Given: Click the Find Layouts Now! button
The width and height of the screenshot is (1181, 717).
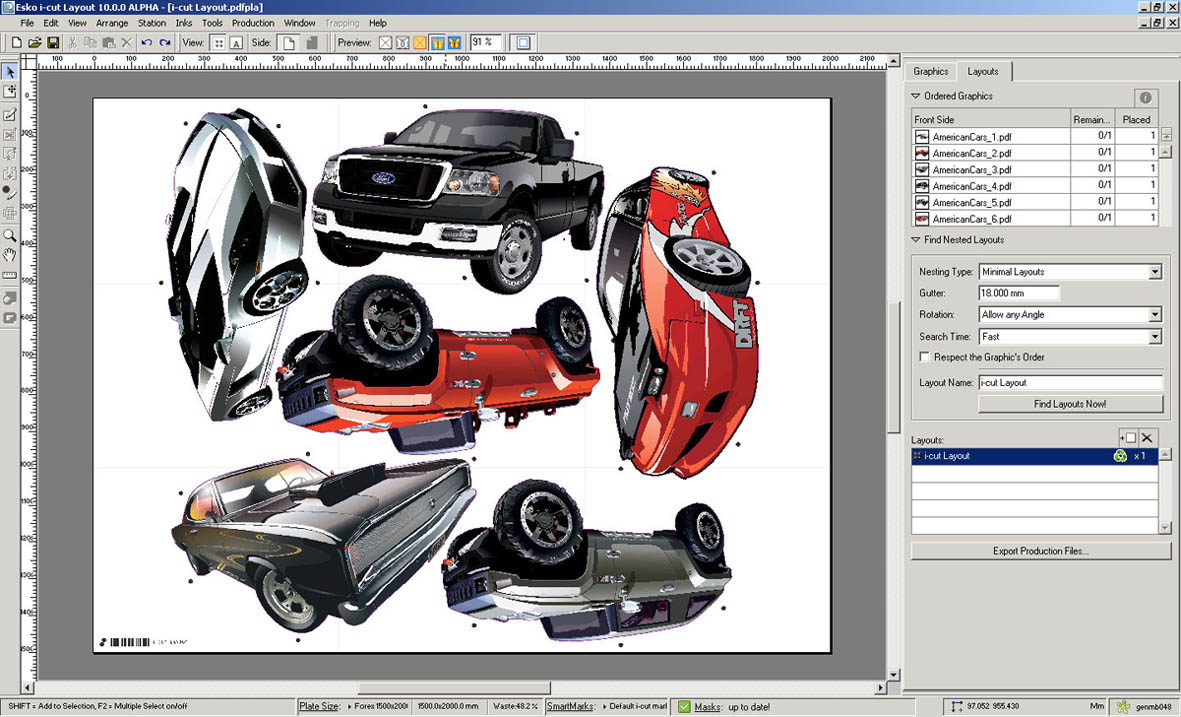Looking at the screenshot, I should (1070, 404).
